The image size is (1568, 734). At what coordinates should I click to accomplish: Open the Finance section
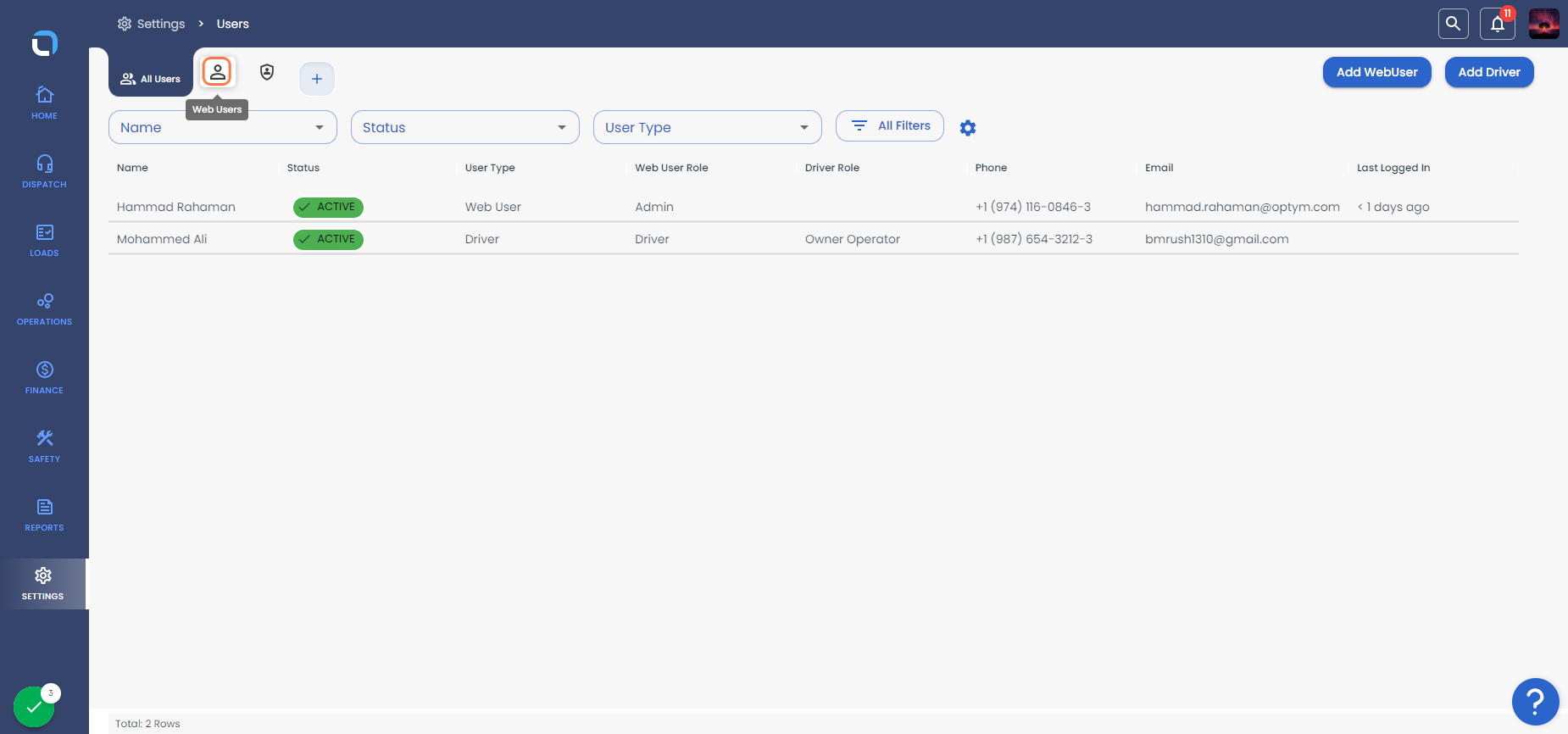[x=44, y=377]
